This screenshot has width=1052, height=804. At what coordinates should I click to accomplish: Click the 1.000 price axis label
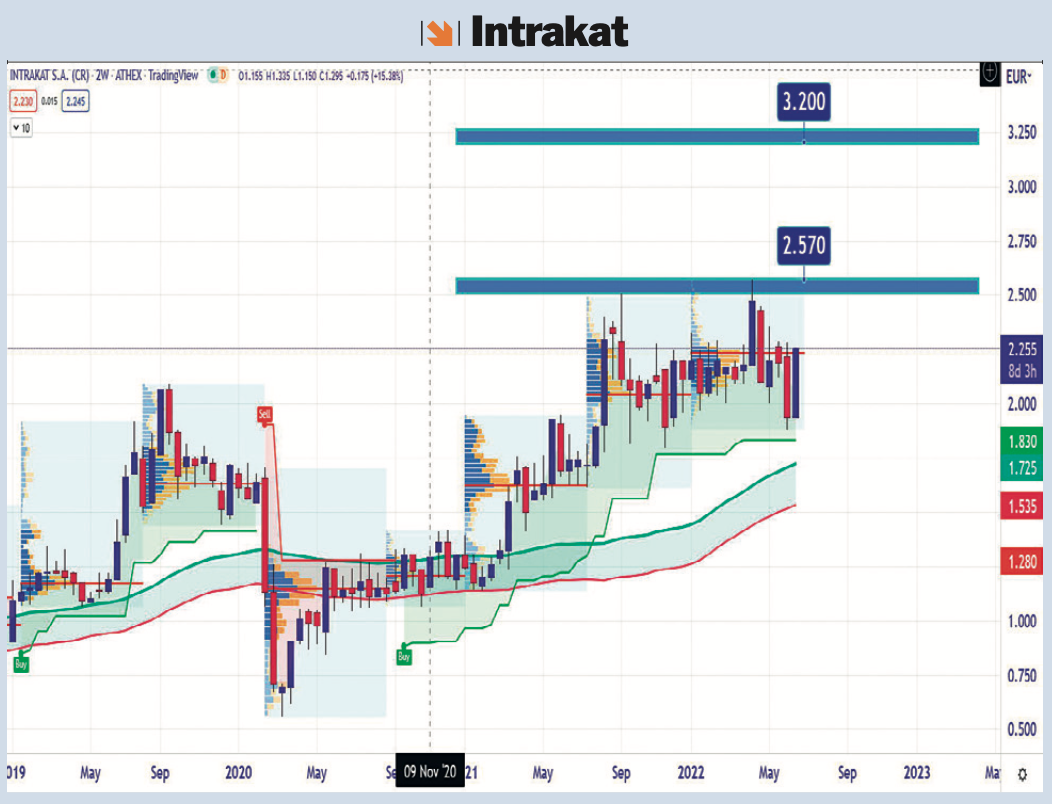click(x=1022, y=621)
